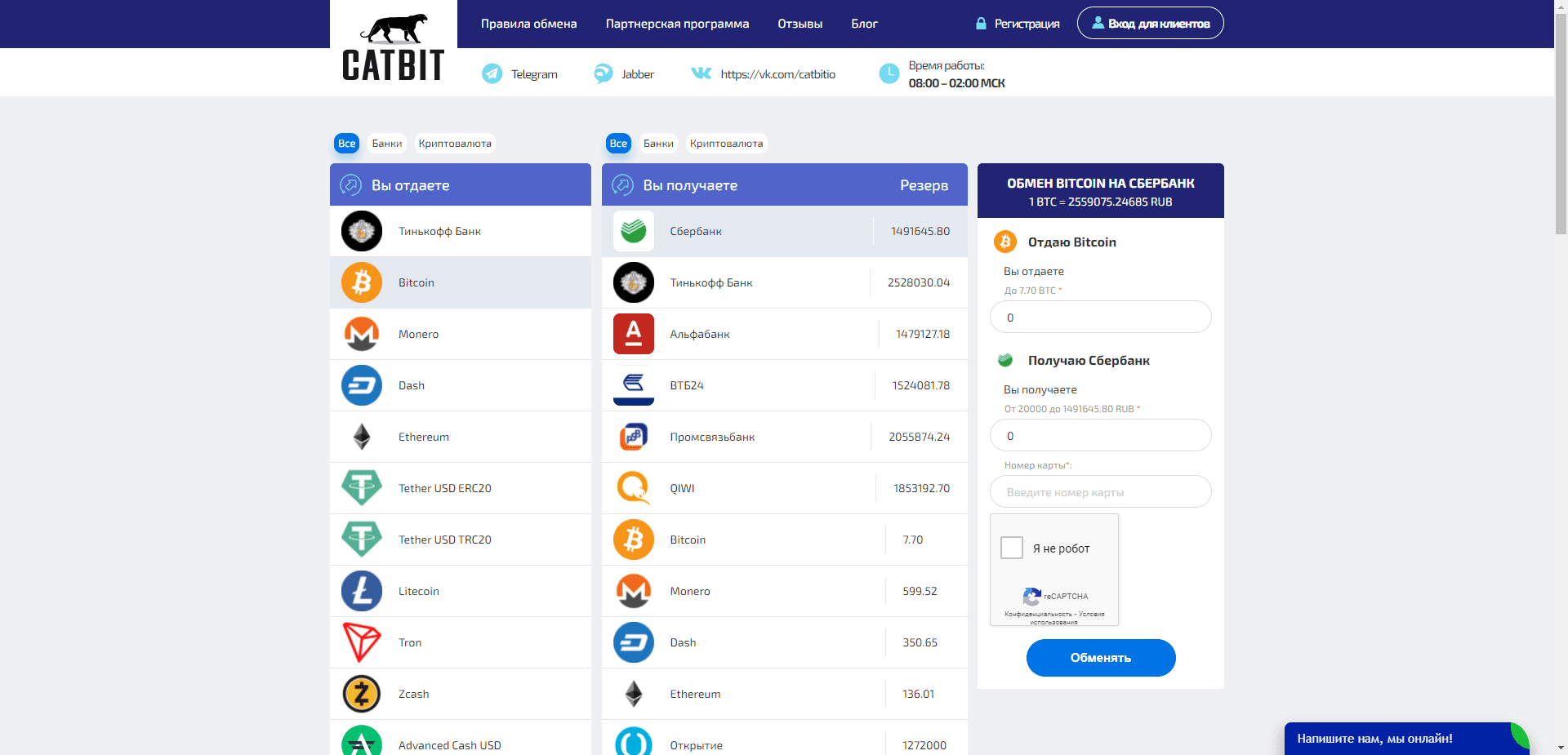Viewport: 1568px width, 755px height.
Task: Select the Сбербанк icon in 'Вы получаете'
Action: [x=633, y=231]
